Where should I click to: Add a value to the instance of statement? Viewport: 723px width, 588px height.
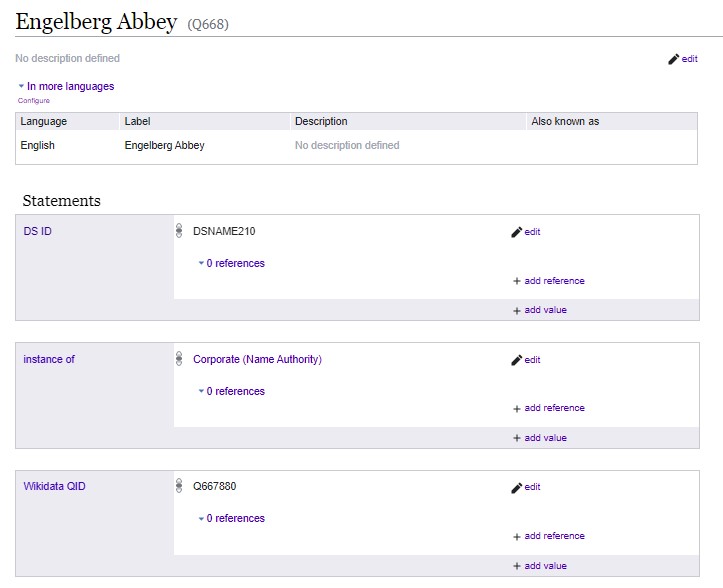540,438
